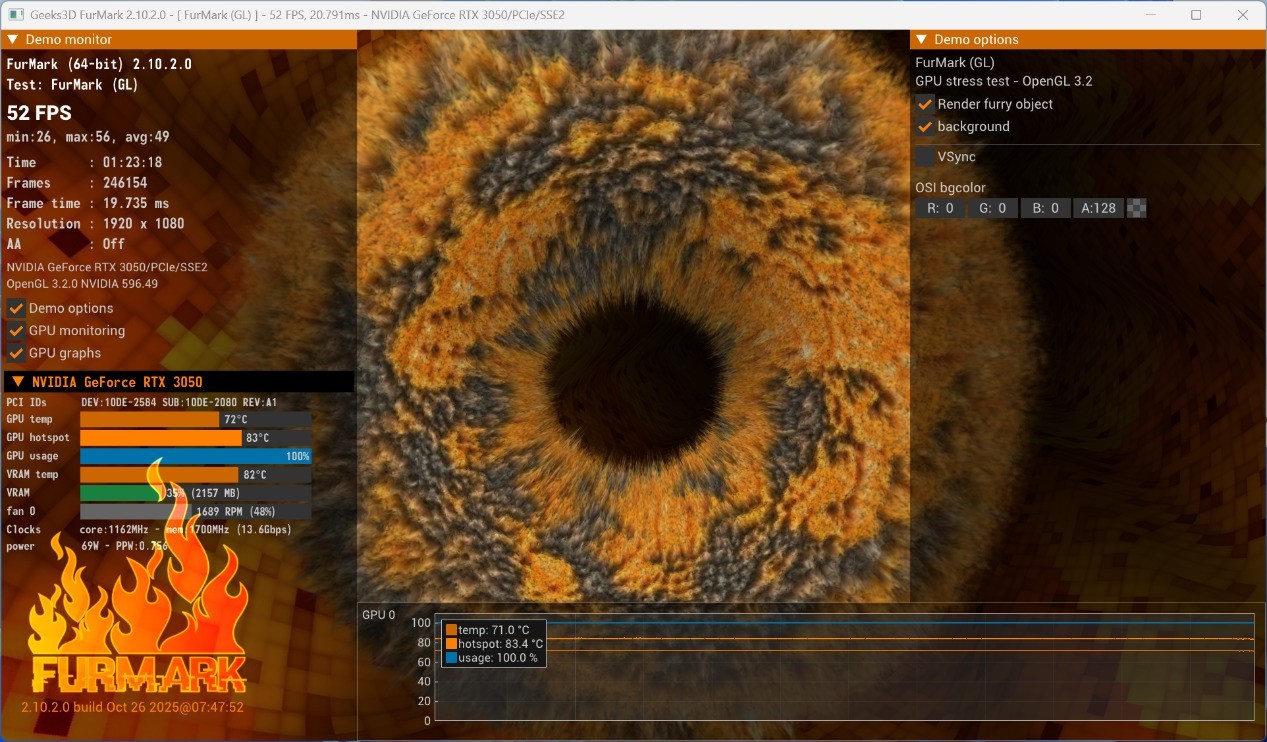Click the min:26, max:56, avg:49 line
The image size is (1267, 742).
(x=88, y=137)
